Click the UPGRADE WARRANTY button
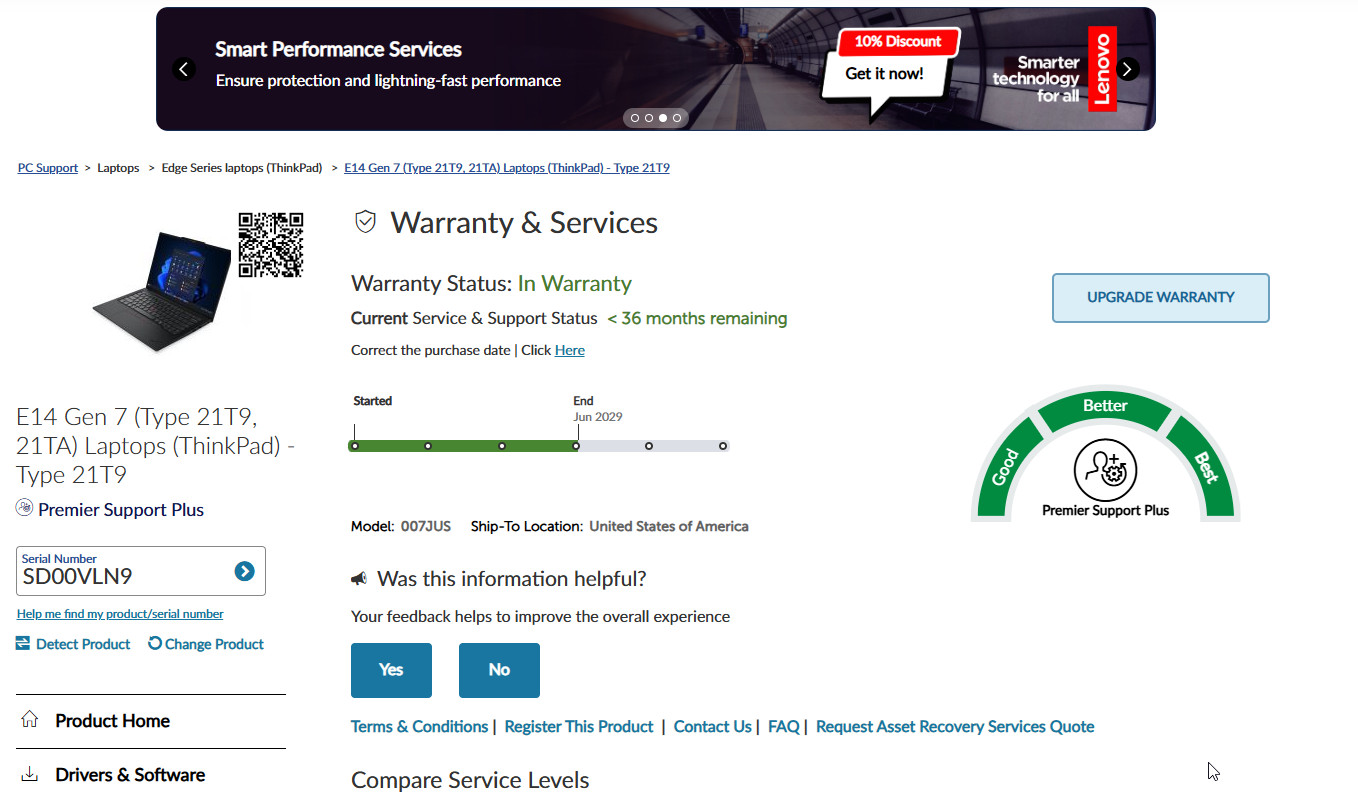 point(1161,297)
